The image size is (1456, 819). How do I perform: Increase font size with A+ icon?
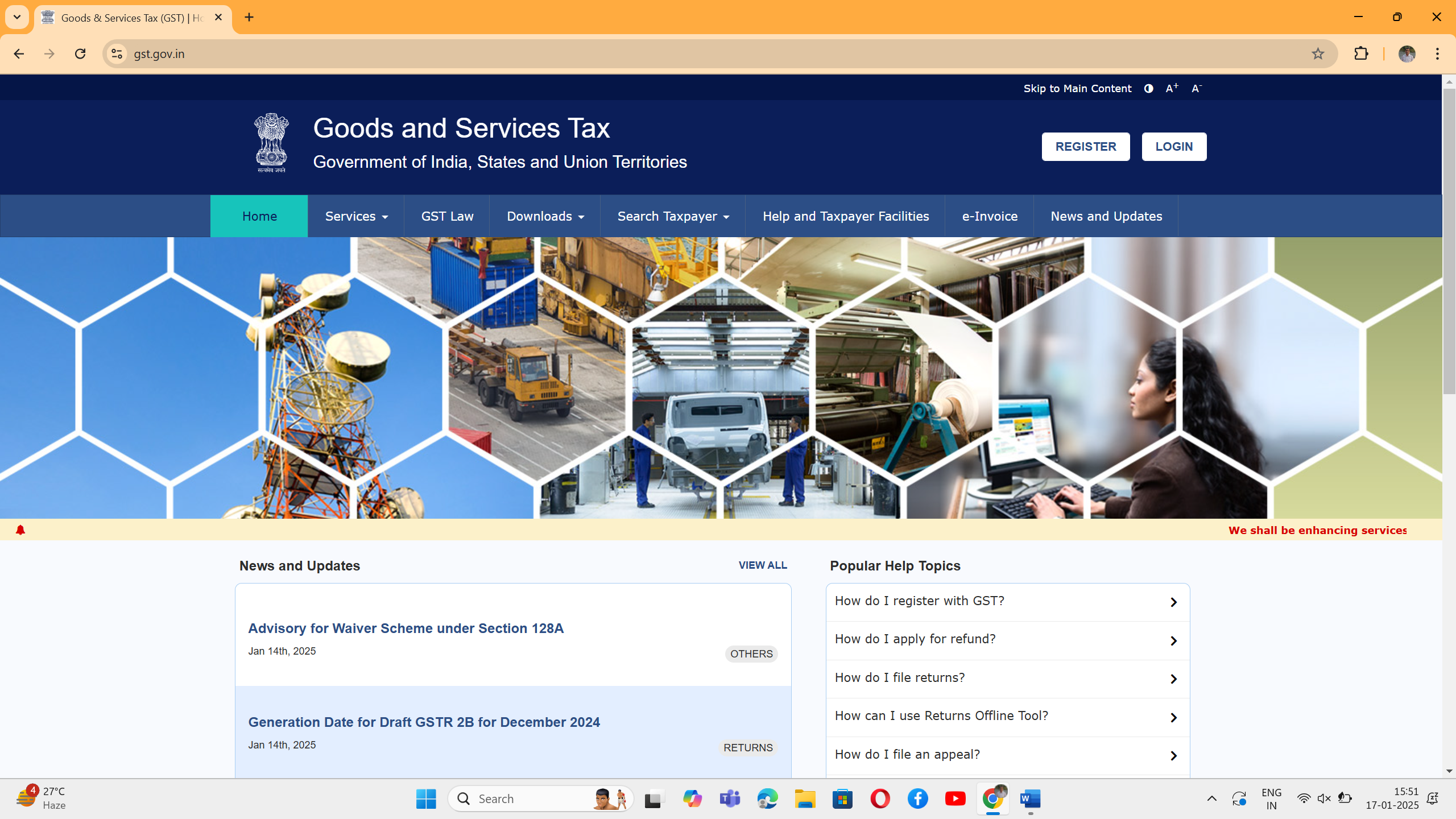coord(1172,88)
